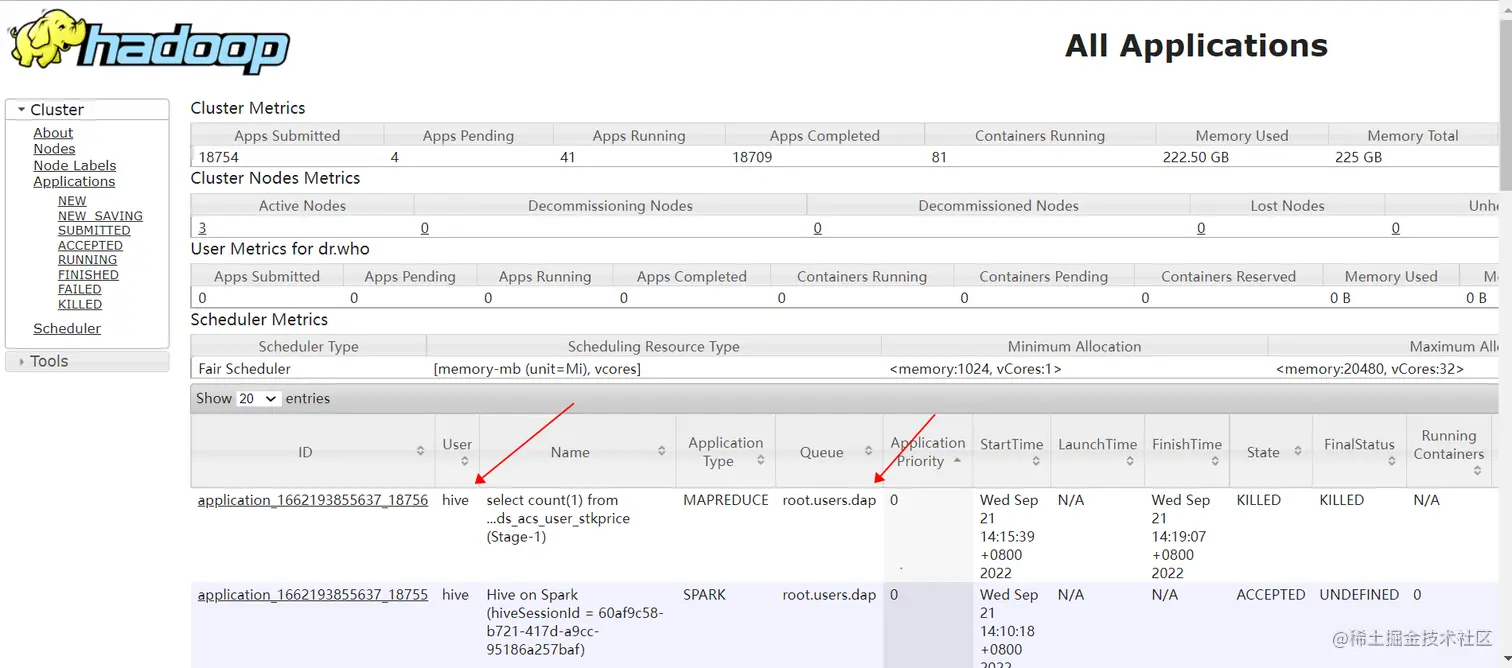Filter applications by RUNNING state
Image resolution: width=1512 pixels, height=668 pixels.
(87, 260)
